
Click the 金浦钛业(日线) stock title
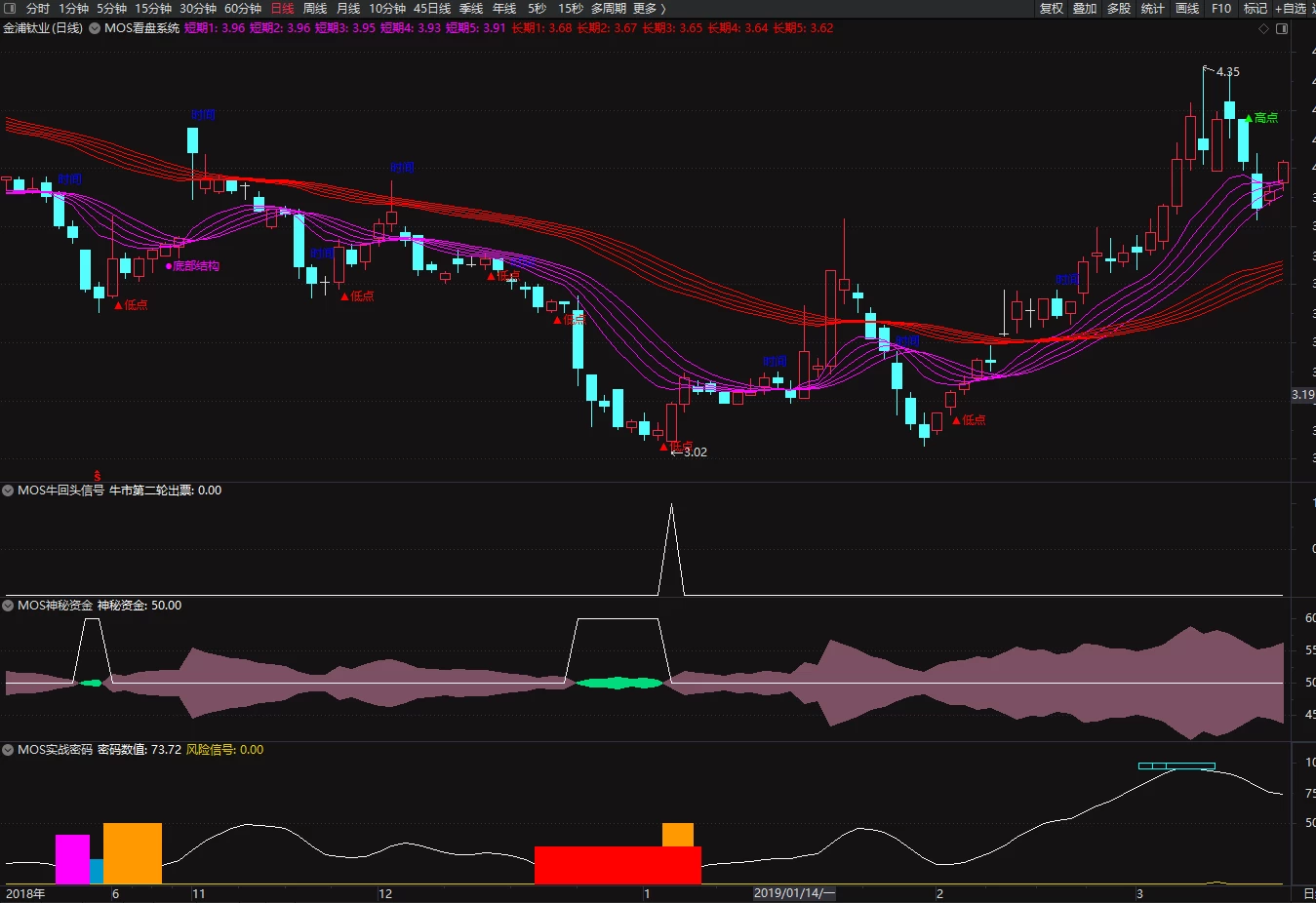click(44, 28)
